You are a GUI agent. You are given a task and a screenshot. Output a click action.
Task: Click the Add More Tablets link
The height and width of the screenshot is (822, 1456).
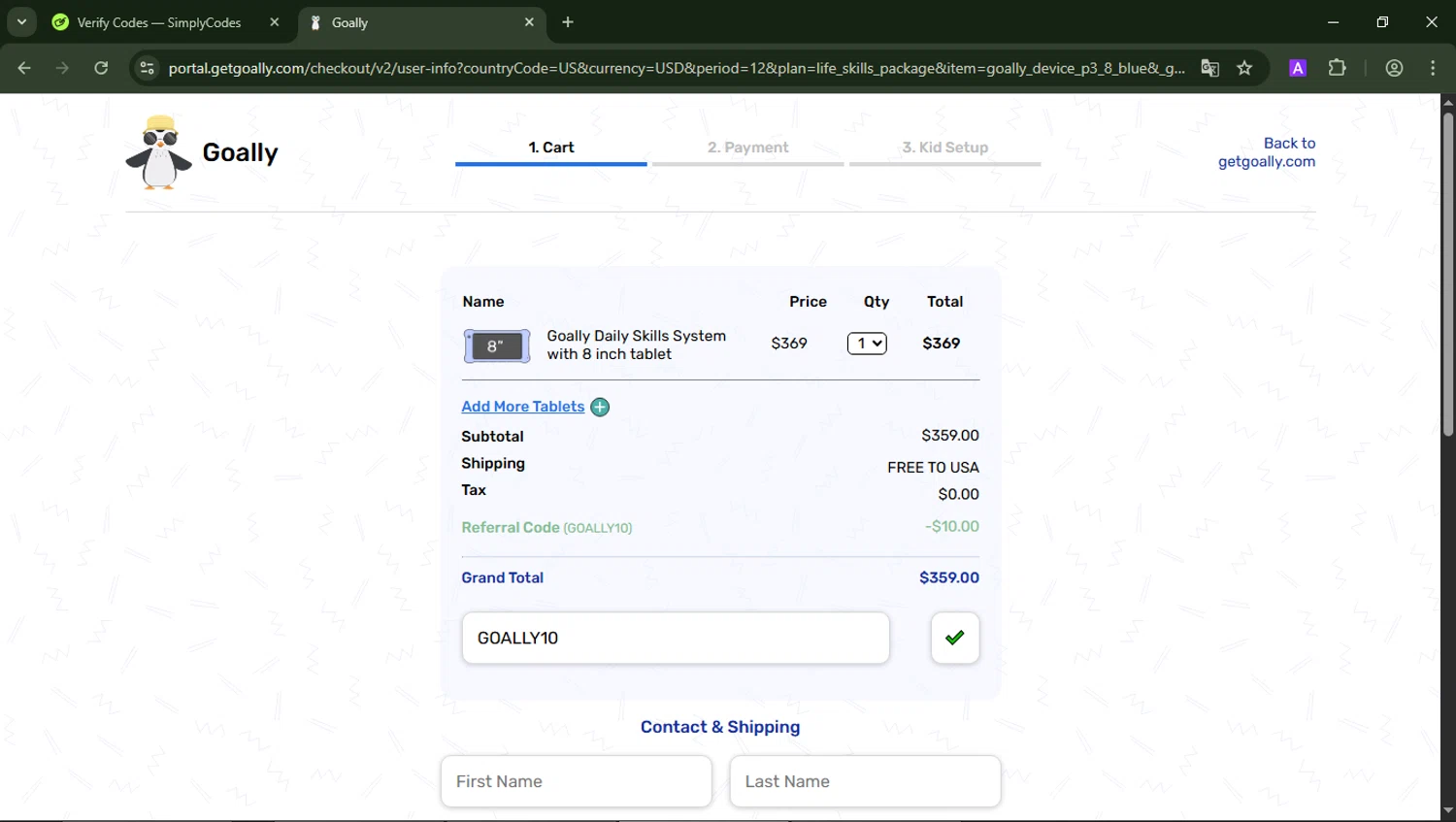522,407
